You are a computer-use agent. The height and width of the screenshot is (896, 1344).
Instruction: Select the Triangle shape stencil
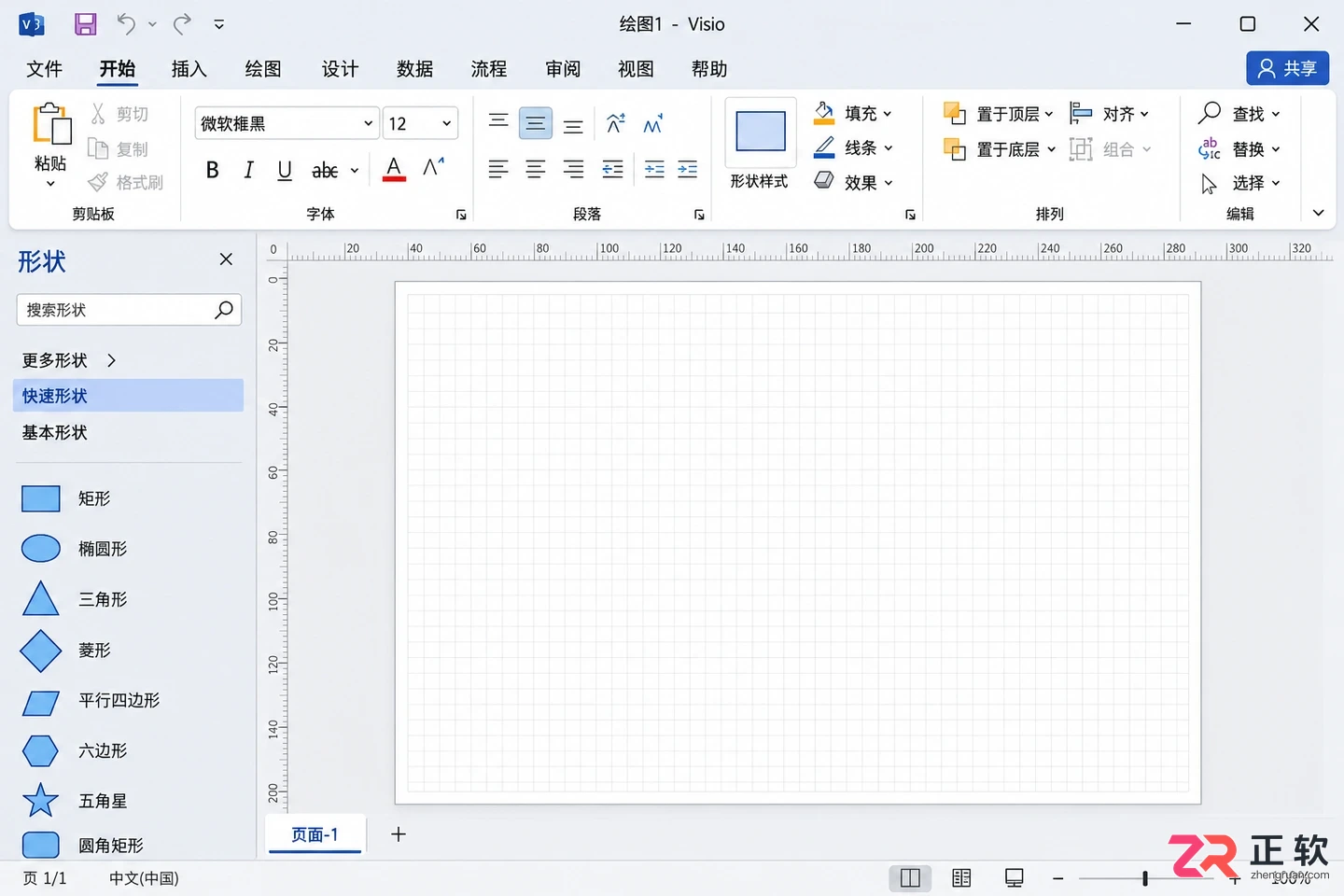(41, 598)
